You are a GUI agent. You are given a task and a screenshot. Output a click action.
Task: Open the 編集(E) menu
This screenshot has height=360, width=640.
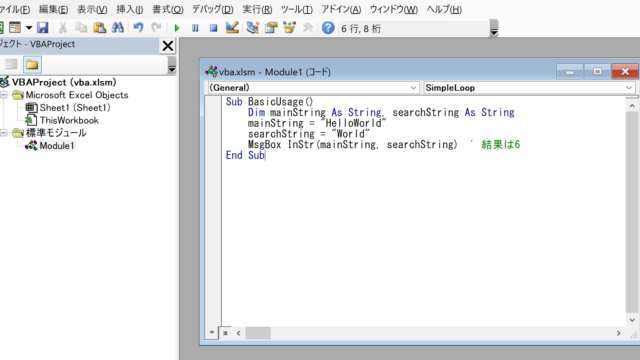[53, 9]
